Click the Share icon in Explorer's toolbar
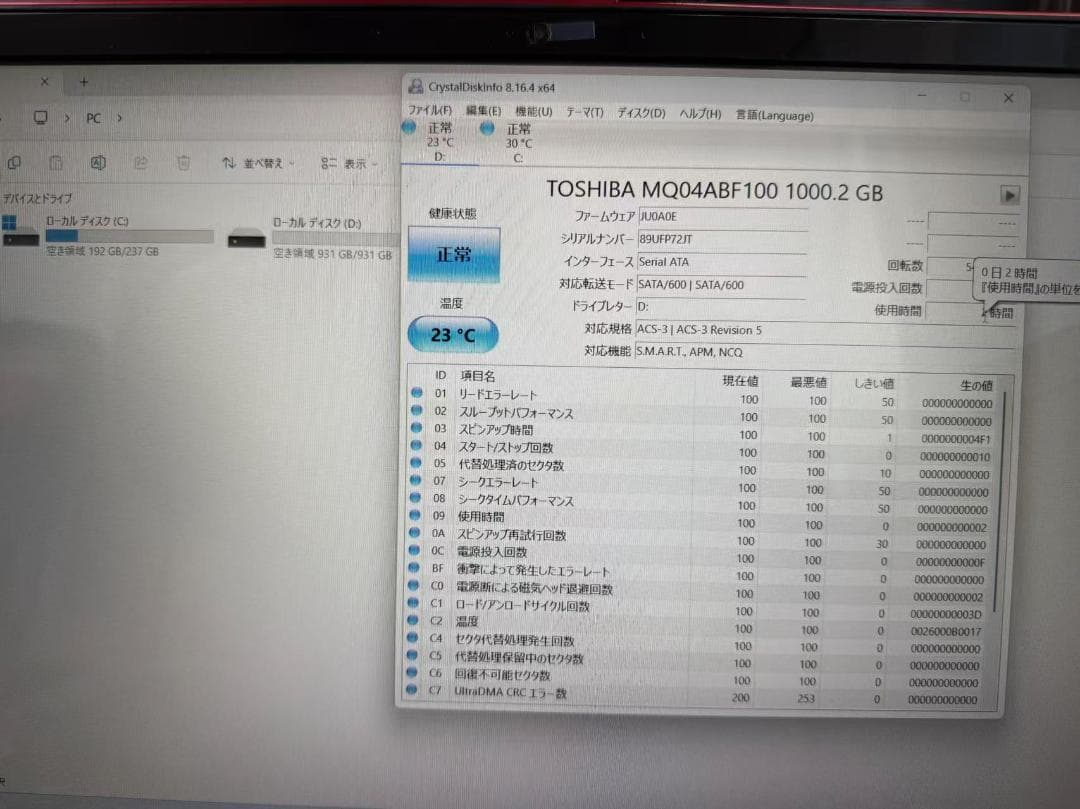 tap(143, 163)
